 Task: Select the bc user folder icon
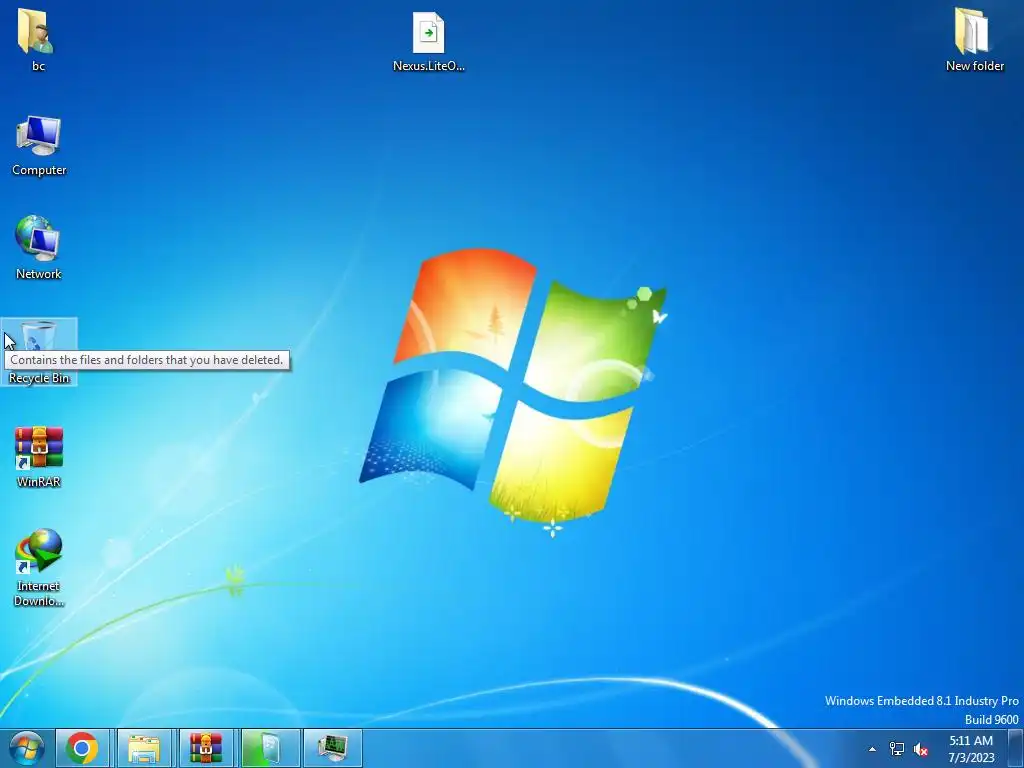click(x=35, y=31)
